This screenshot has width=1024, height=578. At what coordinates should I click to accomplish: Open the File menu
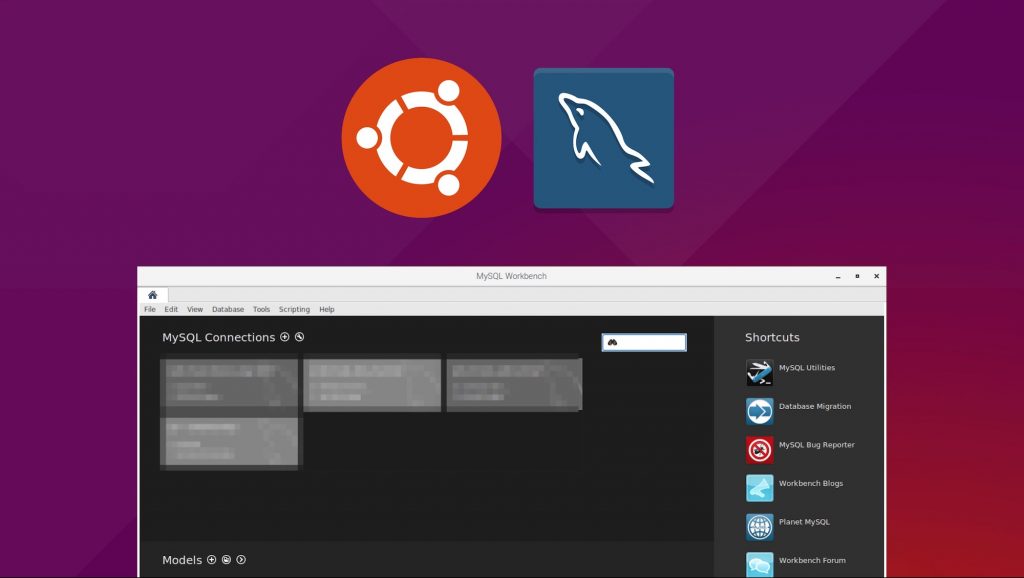coord(150,310)
